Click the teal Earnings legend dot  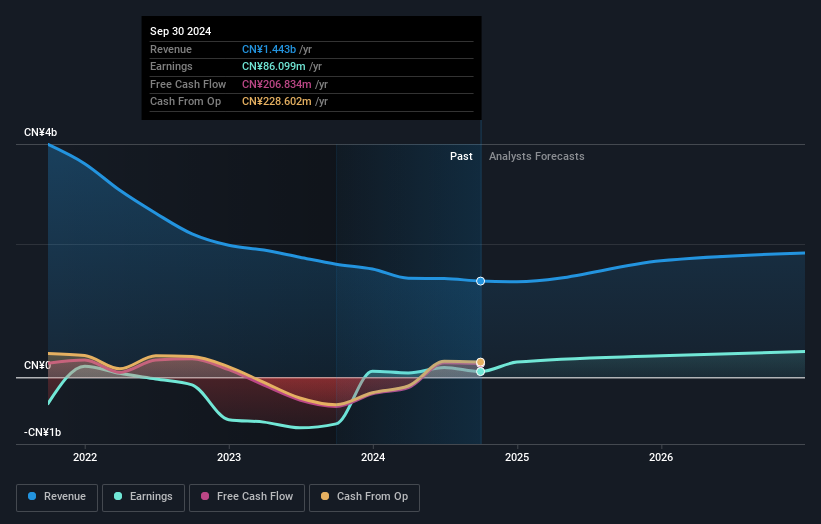[118, 496]
